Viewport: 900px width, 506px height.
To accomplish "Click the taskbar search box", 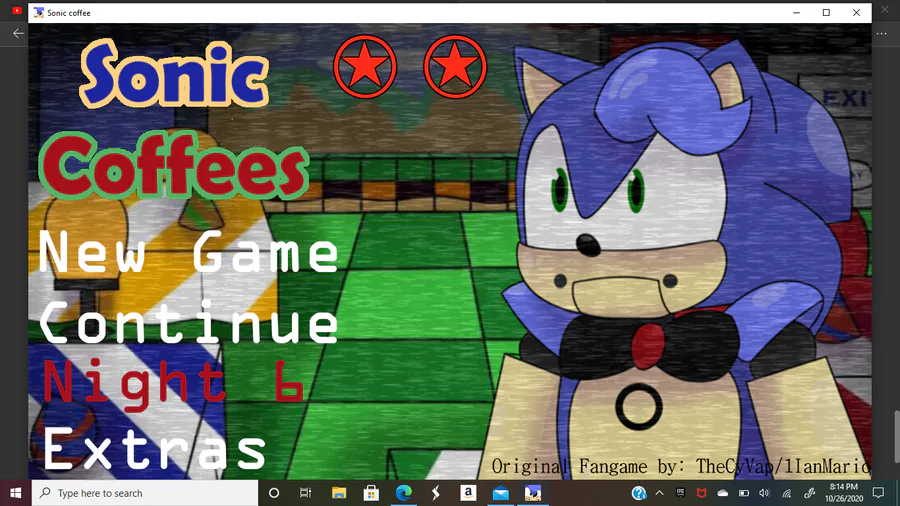I will coord(145,493).
